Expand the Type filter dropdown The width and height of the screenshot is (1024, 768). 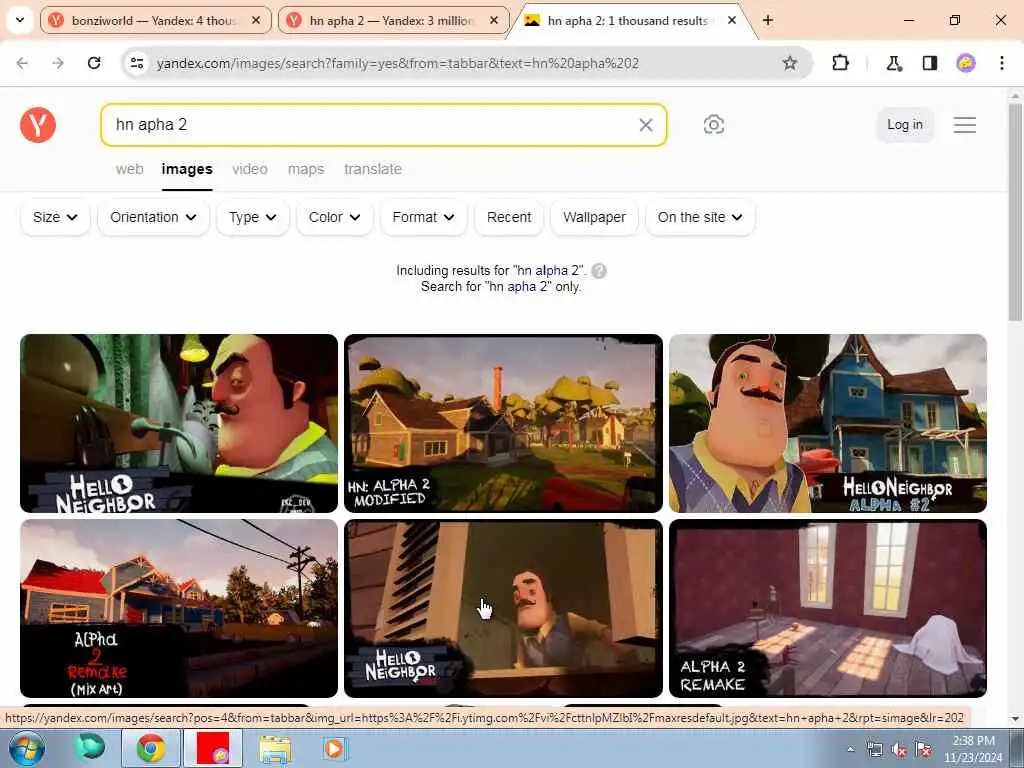pyautogui.click(x=252, y=217)
